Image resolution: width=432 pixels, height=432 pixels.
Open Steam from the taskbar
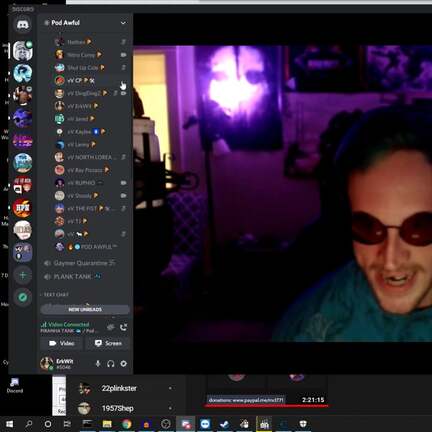pyautogui.click(x=225, y=424)
